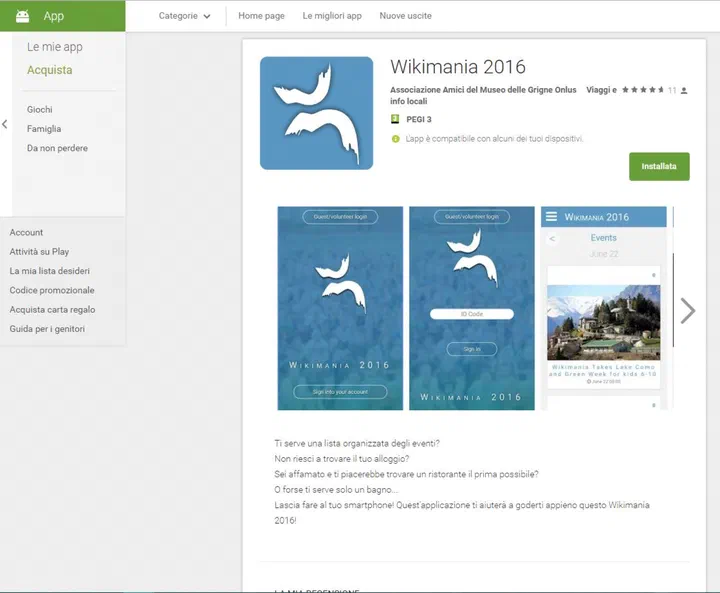Click the Wikimania 2016 title text
This screenshot has width=720, height=593.
(x=458, y=67)
